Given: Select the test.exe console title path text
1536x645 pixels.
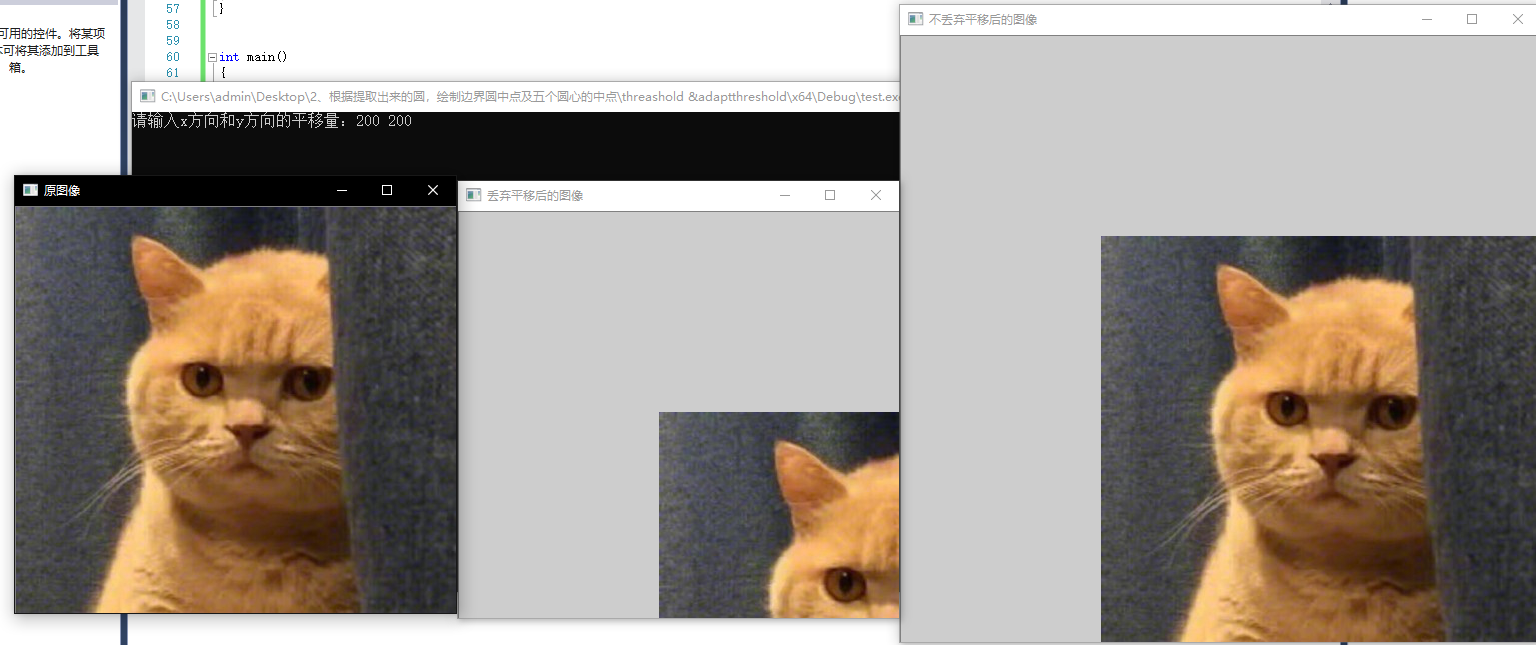Looking at the screenshot, I should coord(530,97).
